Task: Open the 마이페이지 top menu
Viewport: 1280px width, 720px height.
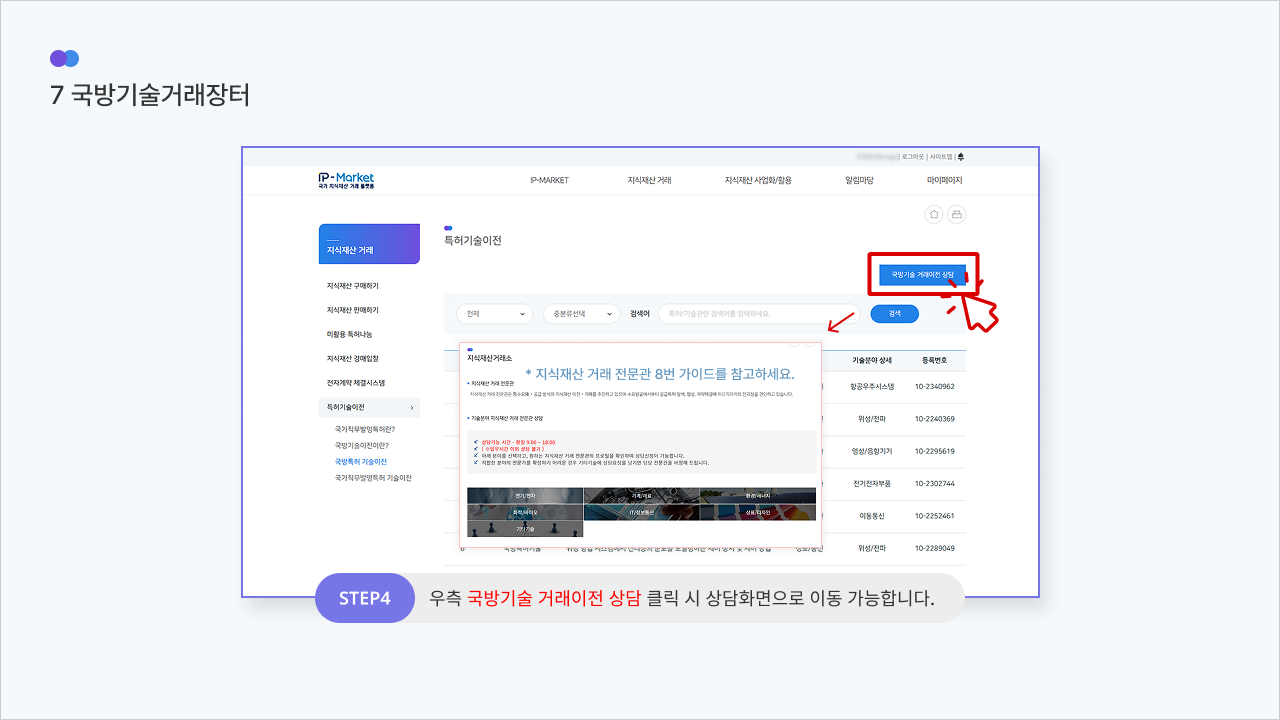Action: (x=944, y=180)
